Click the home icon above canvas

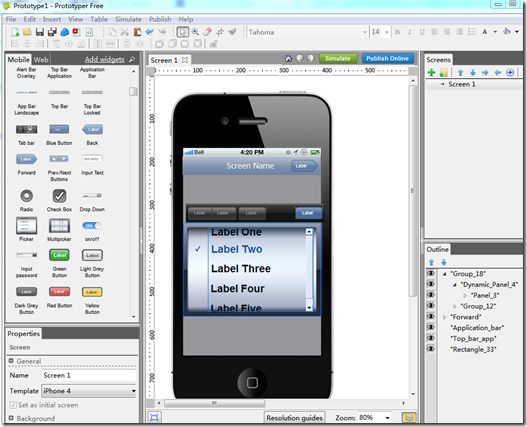288,59
